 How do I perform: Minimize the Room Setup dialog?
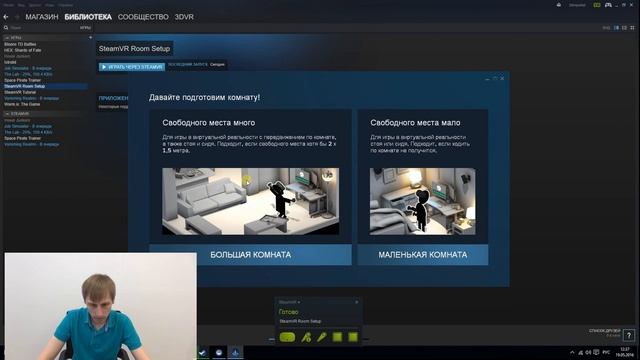(x=487, y=78)
